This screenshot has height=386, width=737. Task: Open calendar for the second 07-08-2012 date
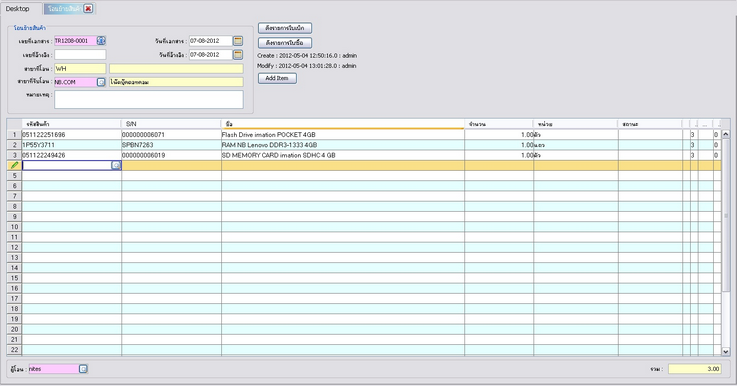(x=238, y=55)
